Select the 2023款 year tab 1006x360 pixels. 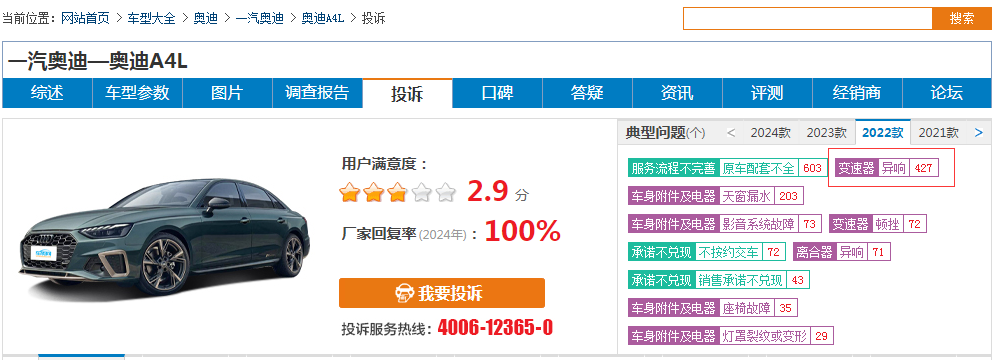826,133
